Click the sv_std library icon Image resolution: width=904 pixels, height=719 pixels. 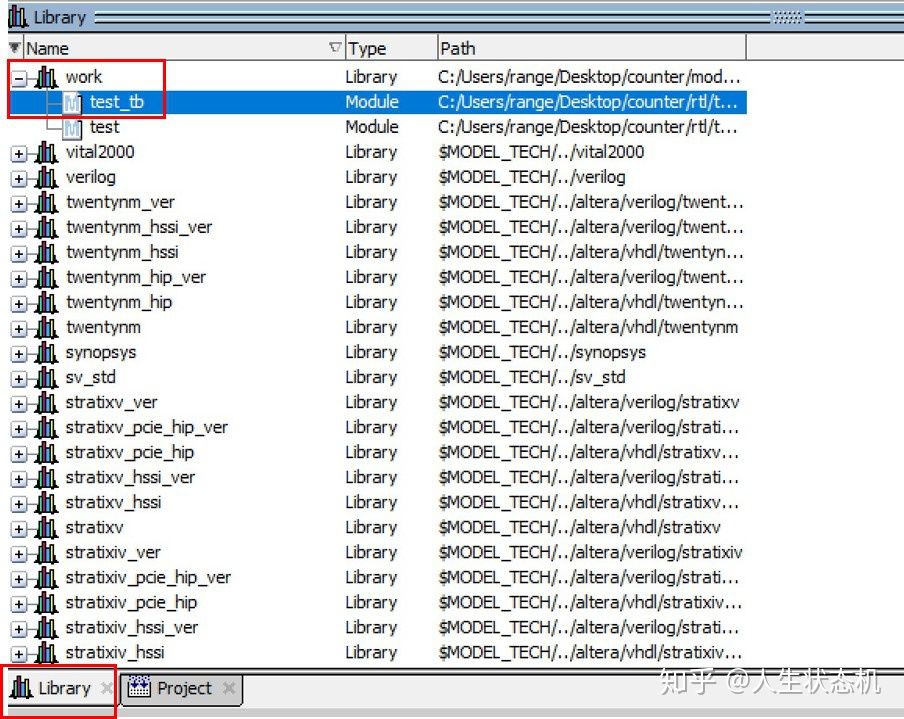(x=46, y=378)
